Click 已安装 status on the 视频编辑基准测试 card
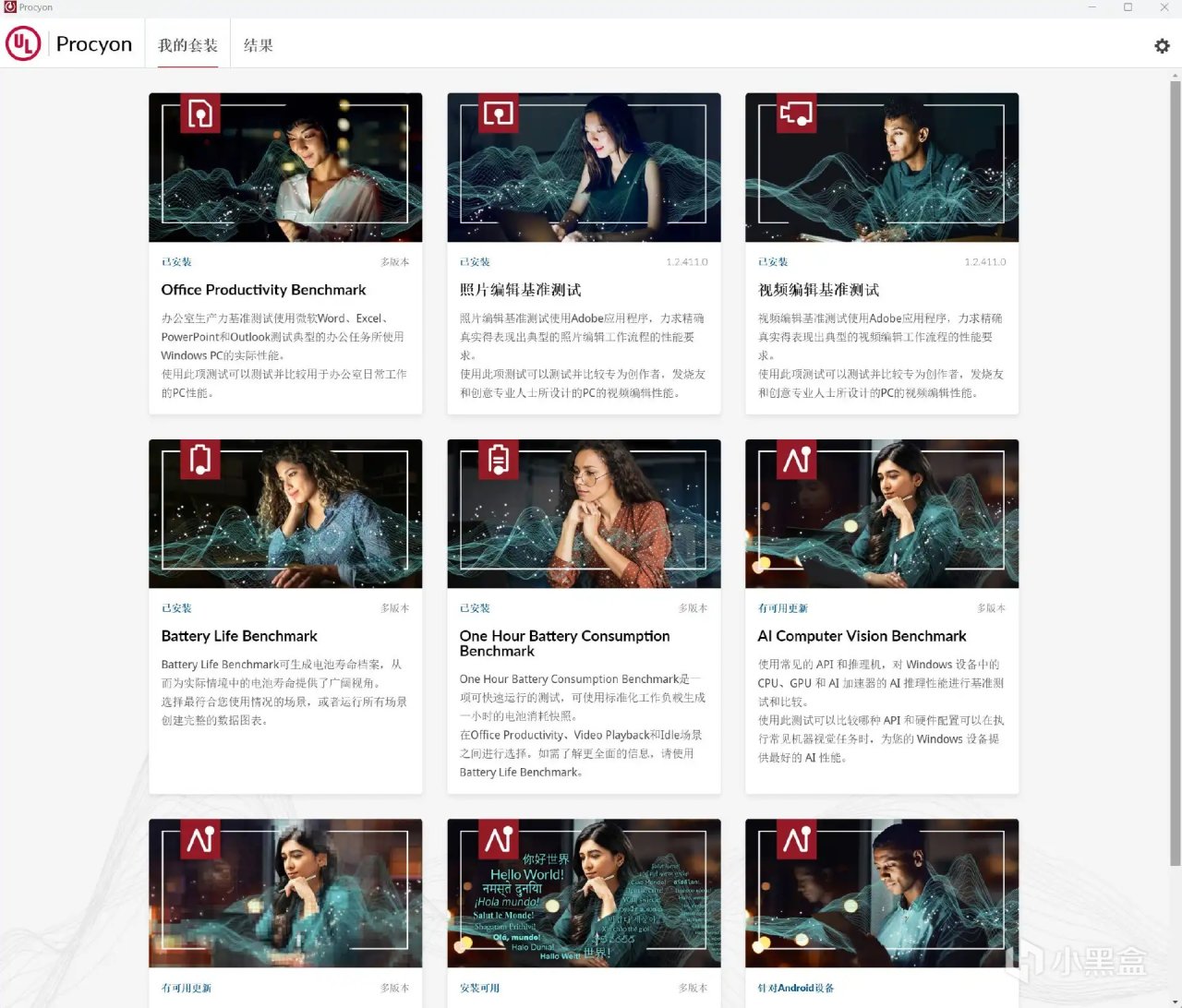Image resolution: width=1182 pixels, height=1008 pixels. pyautogui.click(x=773, y=262)
